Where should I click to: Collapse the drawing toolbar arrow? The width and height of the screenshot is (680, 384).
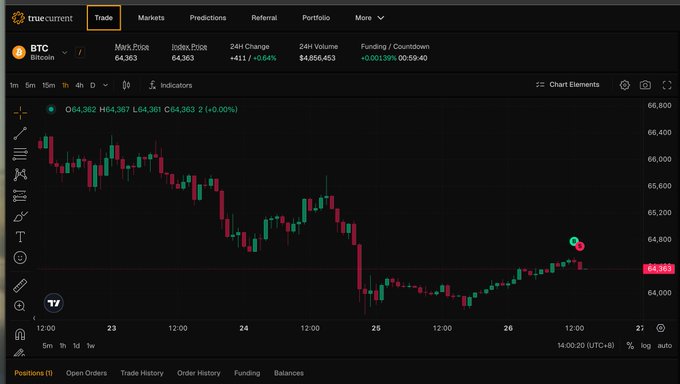(34, 318)
